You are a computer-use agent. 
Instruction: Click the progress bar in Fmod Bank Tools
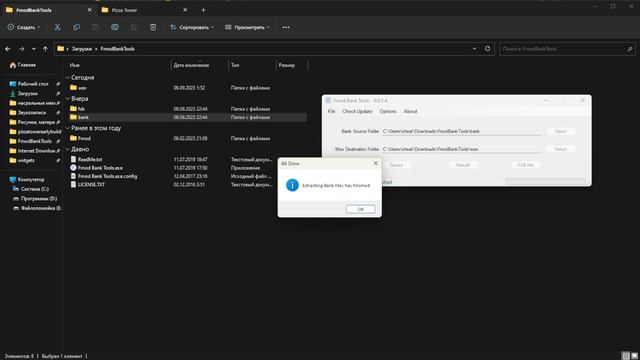tap(546, 182)
